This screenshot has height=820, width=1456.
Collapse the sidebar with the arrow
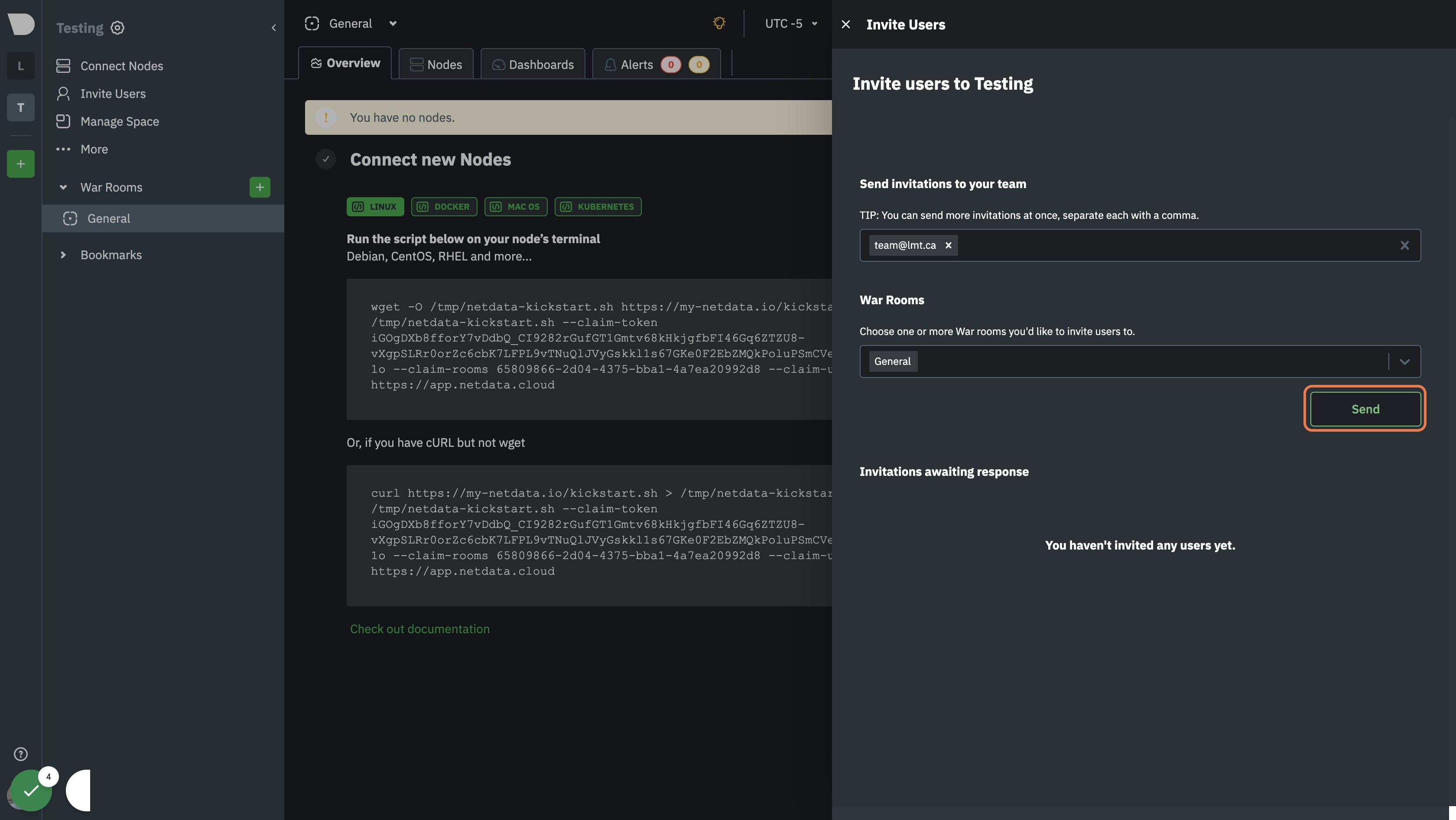point(273,28)
